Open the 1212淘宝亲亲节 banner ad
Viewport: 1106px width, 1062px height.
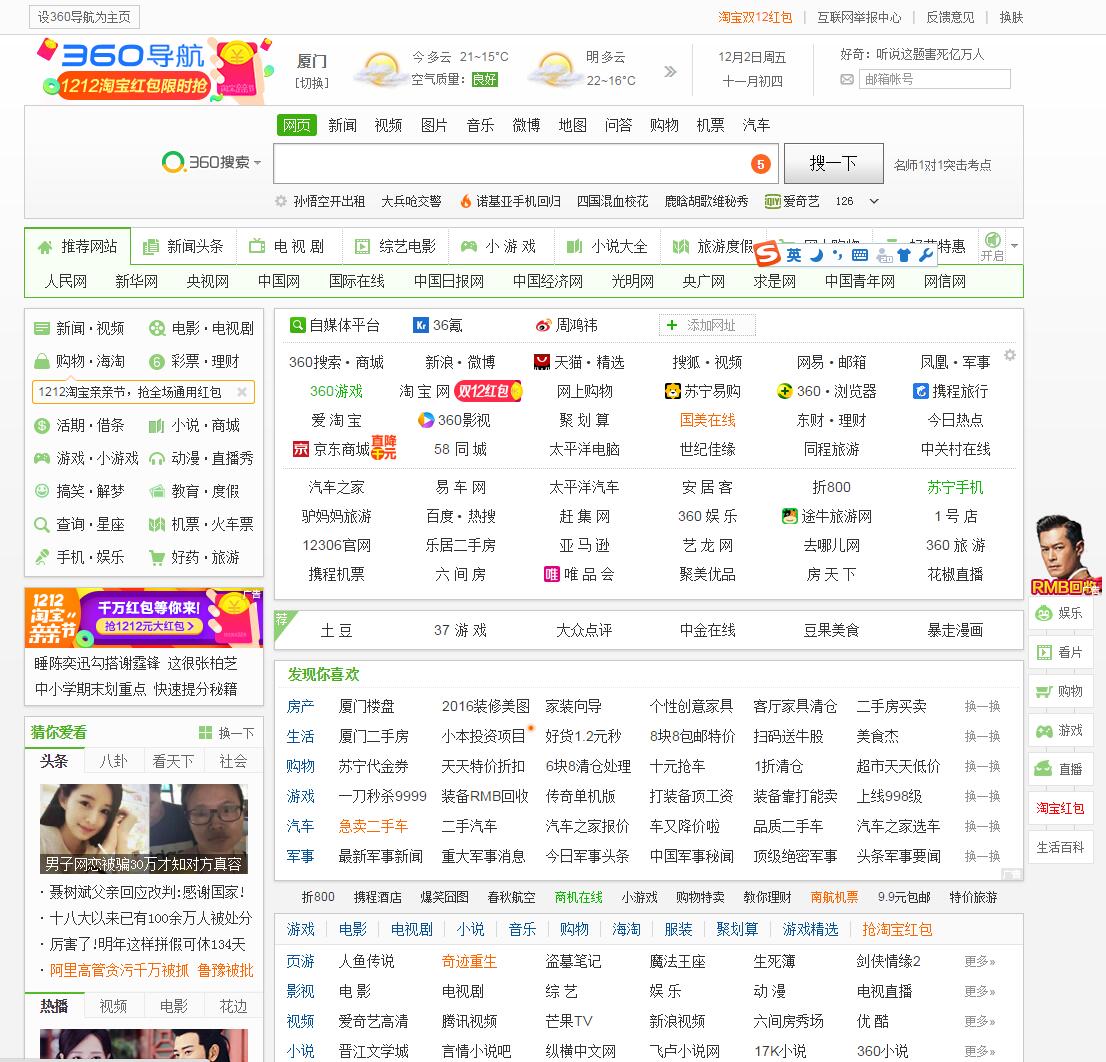[x=144, y=617]
